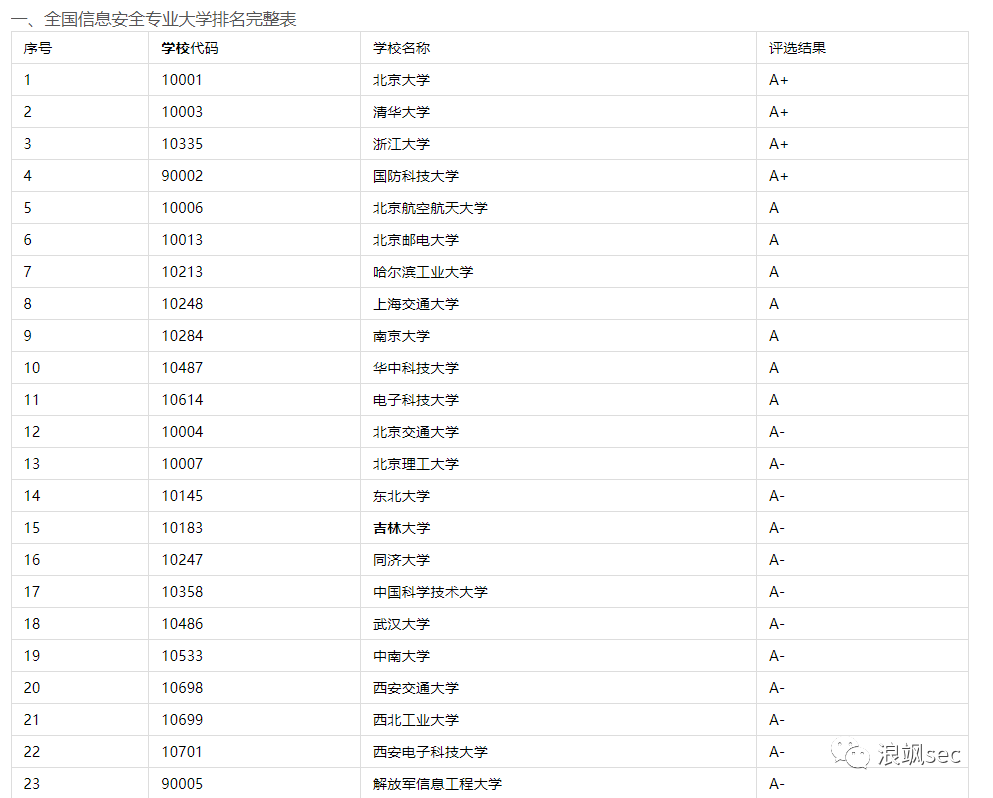The image size is (993, 798).
Task: Click the A result for 北京航空航天大学
Action: coord(774,208)
